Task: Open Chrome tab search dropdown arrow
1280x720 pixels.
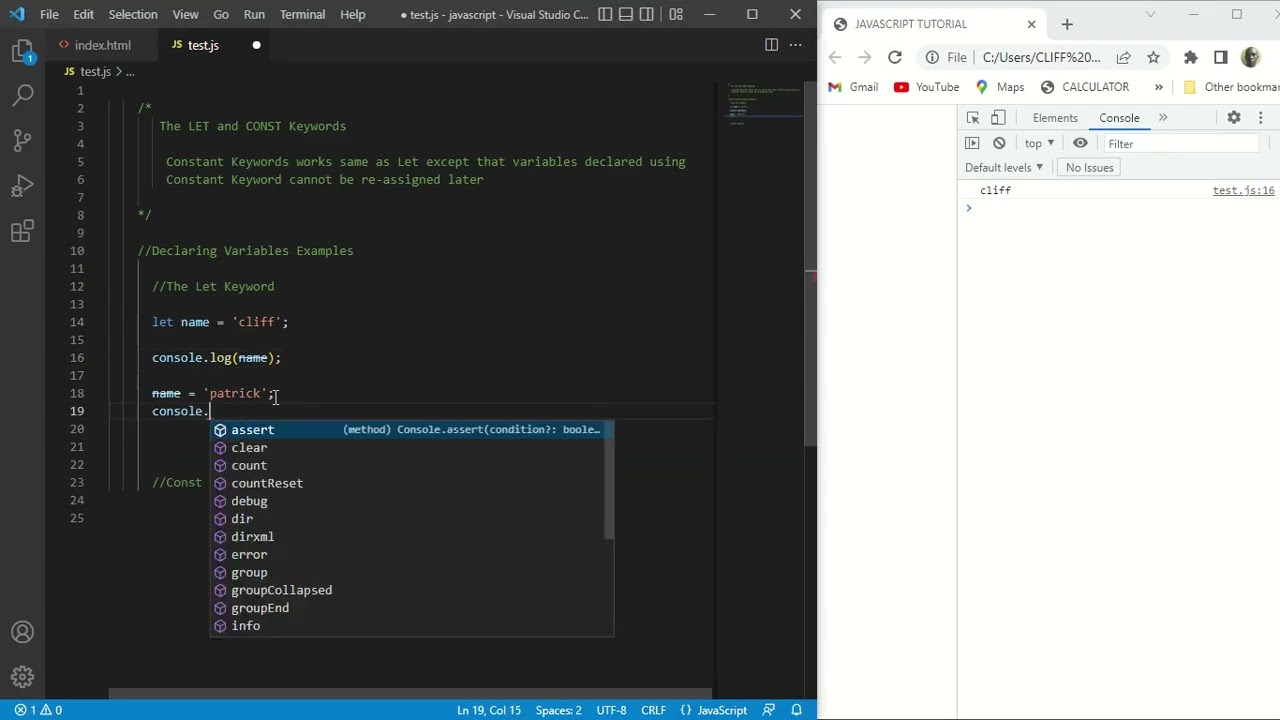Action: tap(1150, 14)
